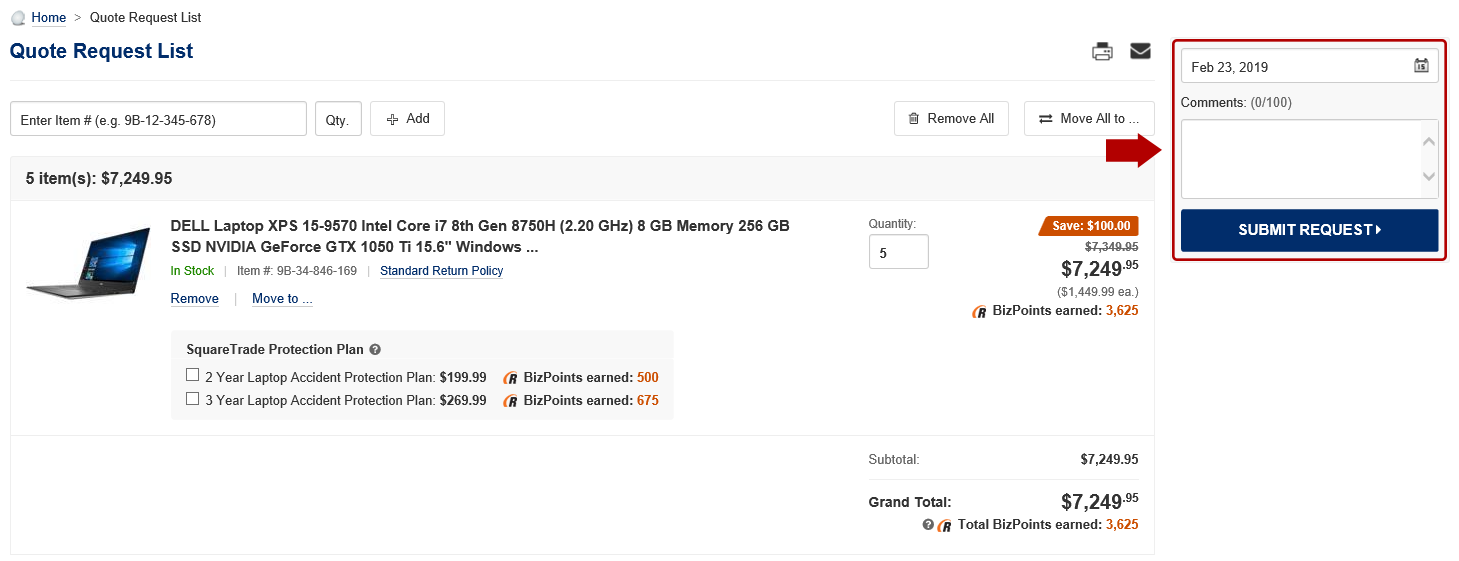Click the Quantity field showing 5
This screenshot has width=1459, height=561.
click(899, 252)
